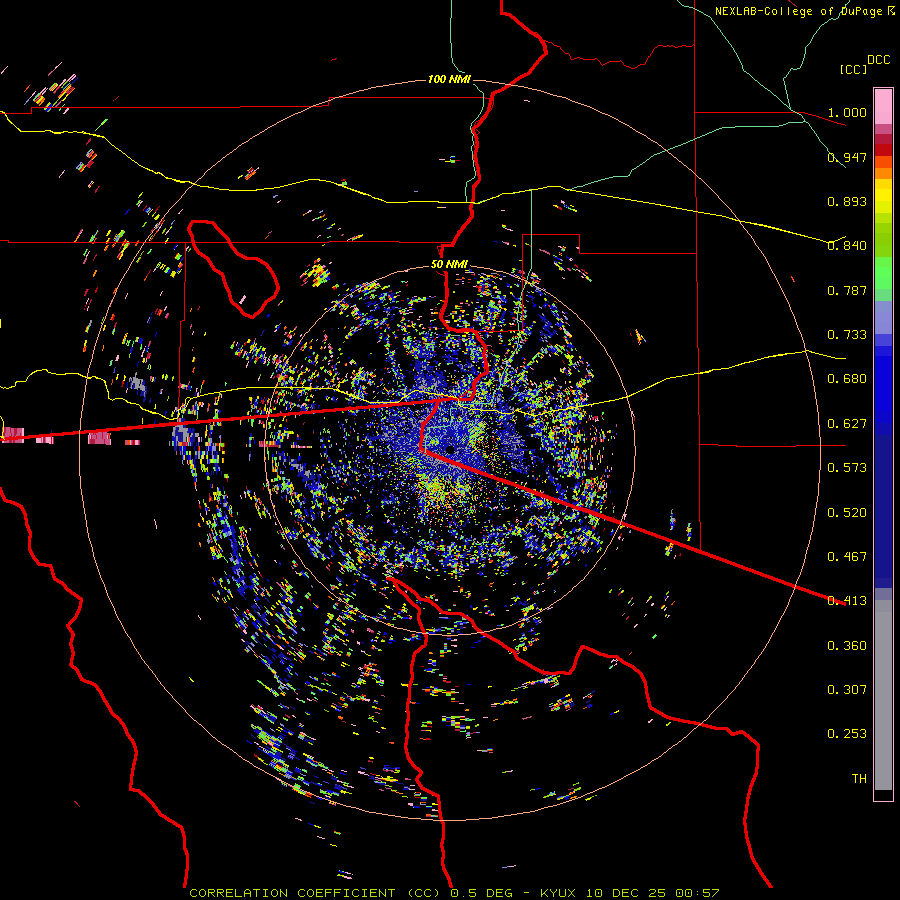Click the 100 NMI range ring label
This screenshot has width=900, height=900.
449,79
